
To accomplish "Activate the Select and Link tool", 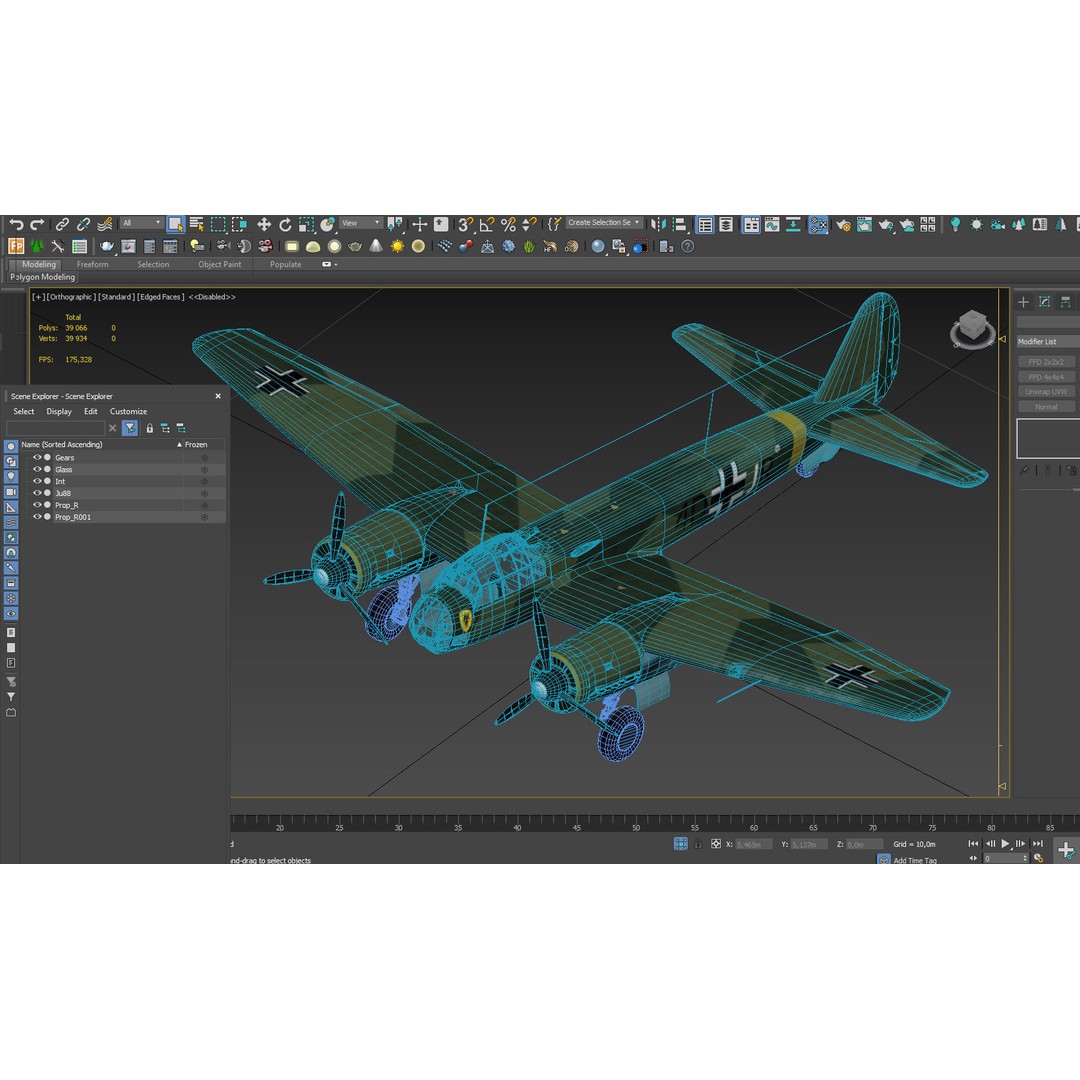I will [x=62, y=224].
